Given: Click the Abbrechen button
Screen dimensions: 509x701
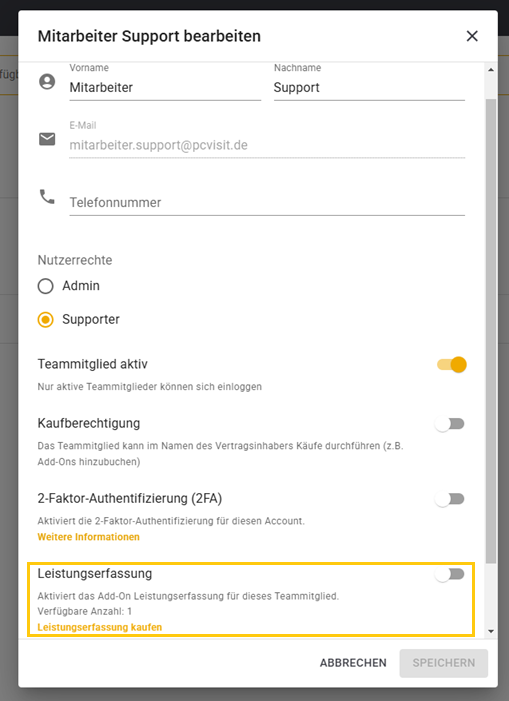Looking at the screenshot, I should pos(353,663).
